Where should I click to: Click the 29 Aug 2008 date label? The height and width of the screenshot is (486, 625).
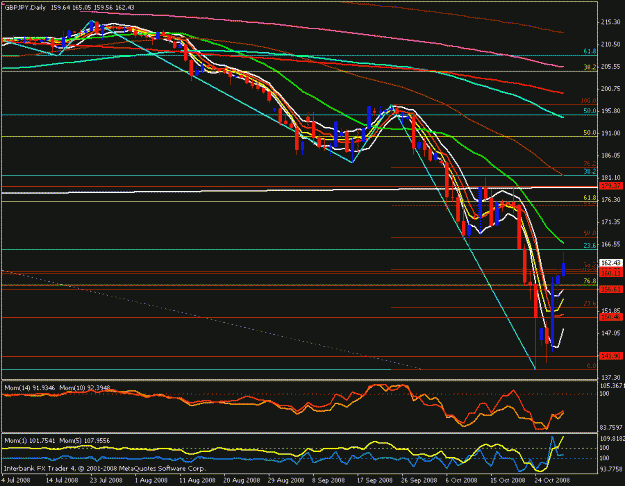(x=286, y=480)
